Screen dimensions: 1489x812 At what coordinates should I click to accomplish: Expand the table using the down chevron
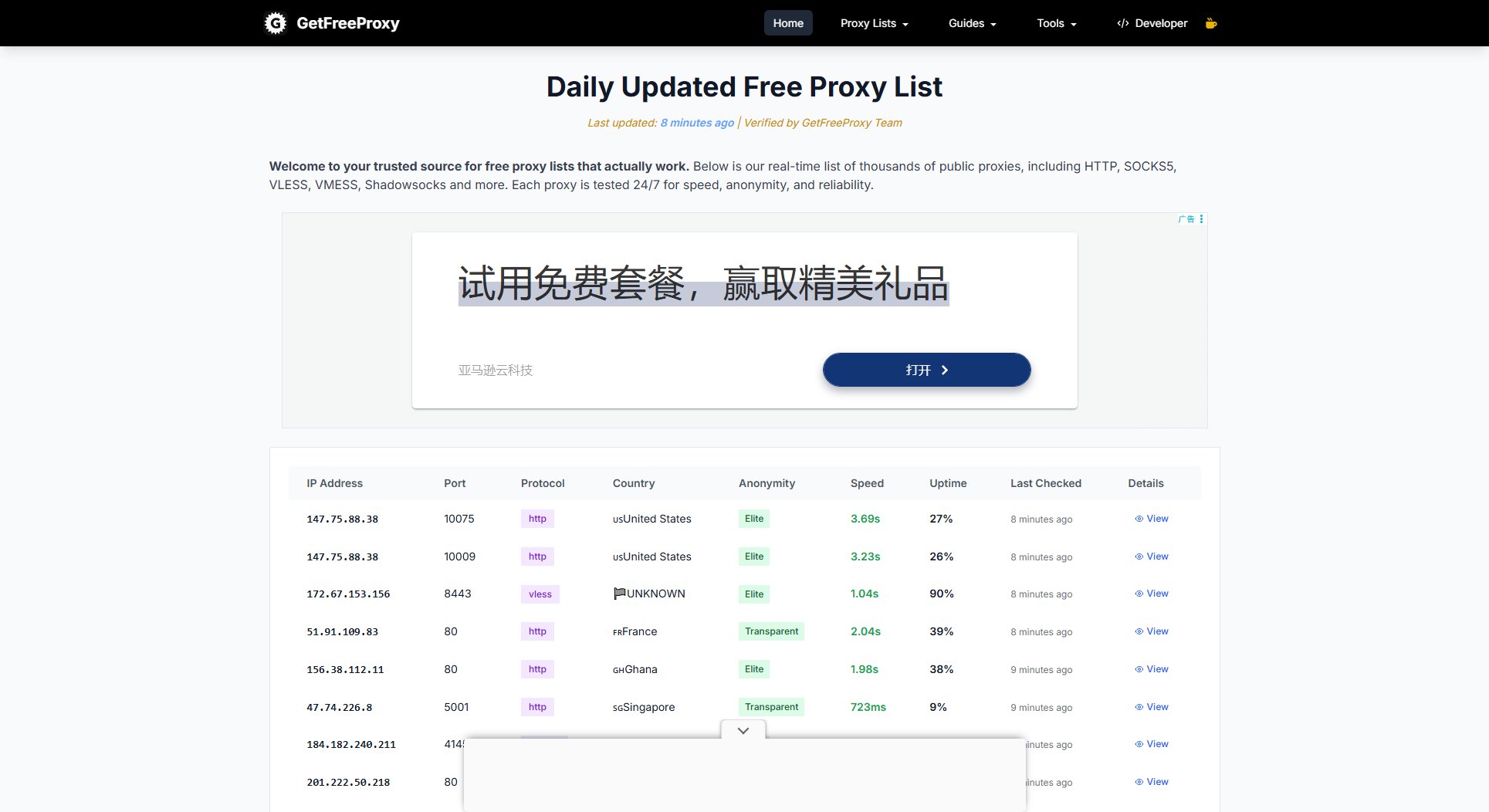(x=743, y=729)
